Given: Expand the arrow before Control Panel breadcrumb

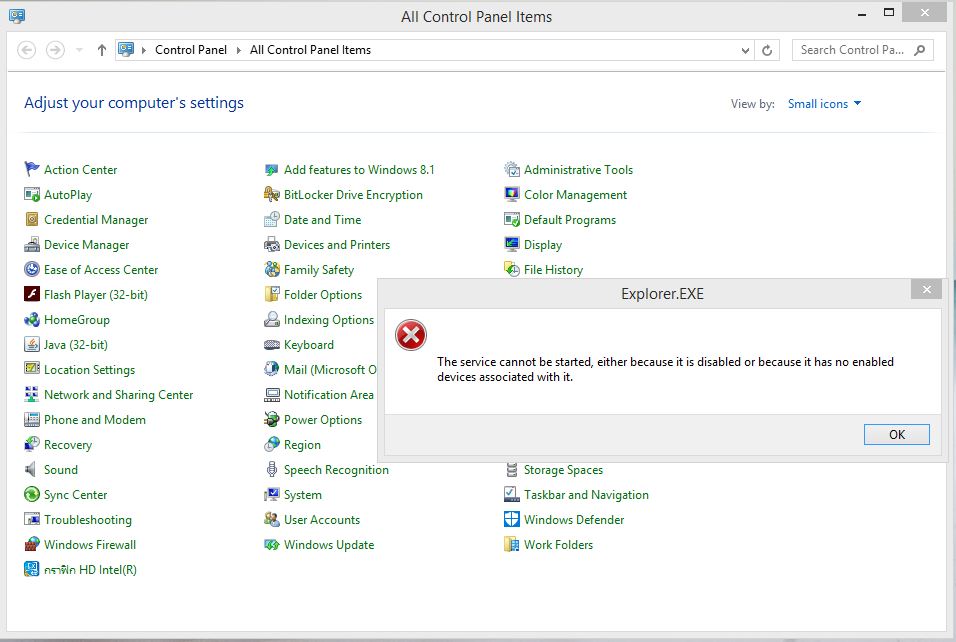Looking at the screenshot, I should point(144,50).
